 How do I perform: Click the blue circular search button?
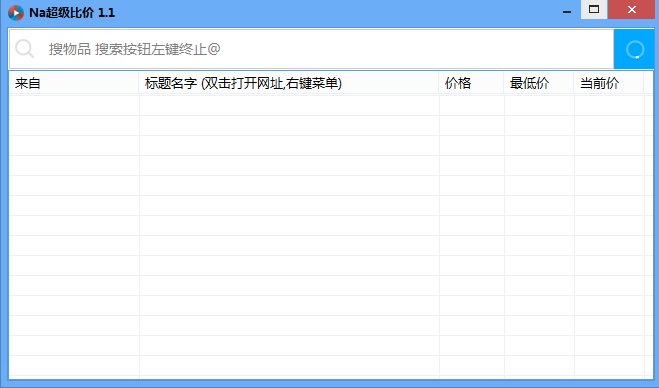click(x=634, y=49)
